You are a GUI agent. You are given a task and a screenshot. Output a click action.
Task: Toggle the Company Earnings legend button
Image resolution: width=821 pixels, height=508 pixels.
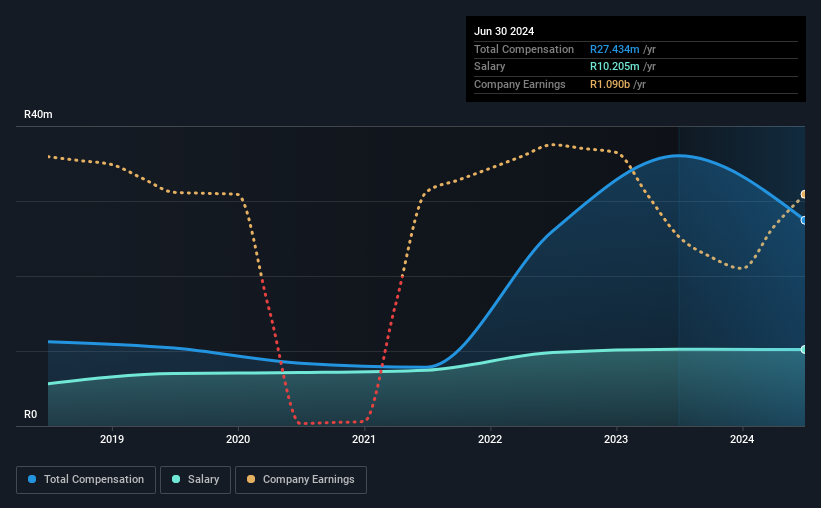(301, 480)
